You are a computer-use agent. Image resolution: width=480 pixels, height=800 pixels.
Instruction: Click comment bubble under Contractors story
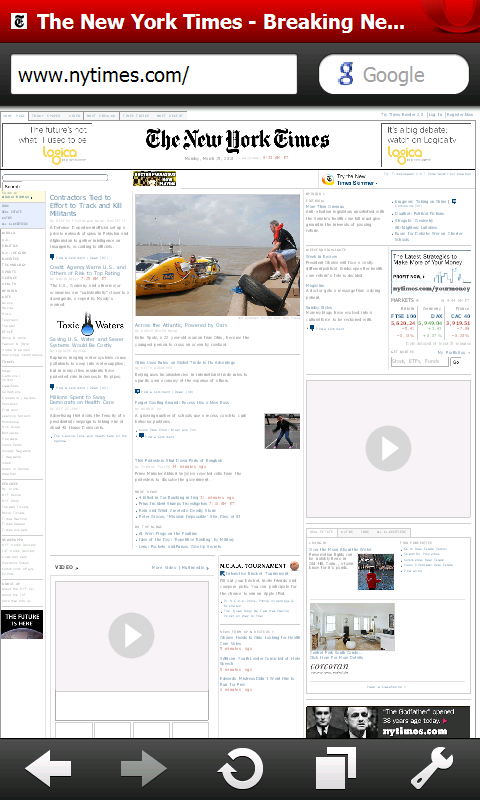pos(52,258)
